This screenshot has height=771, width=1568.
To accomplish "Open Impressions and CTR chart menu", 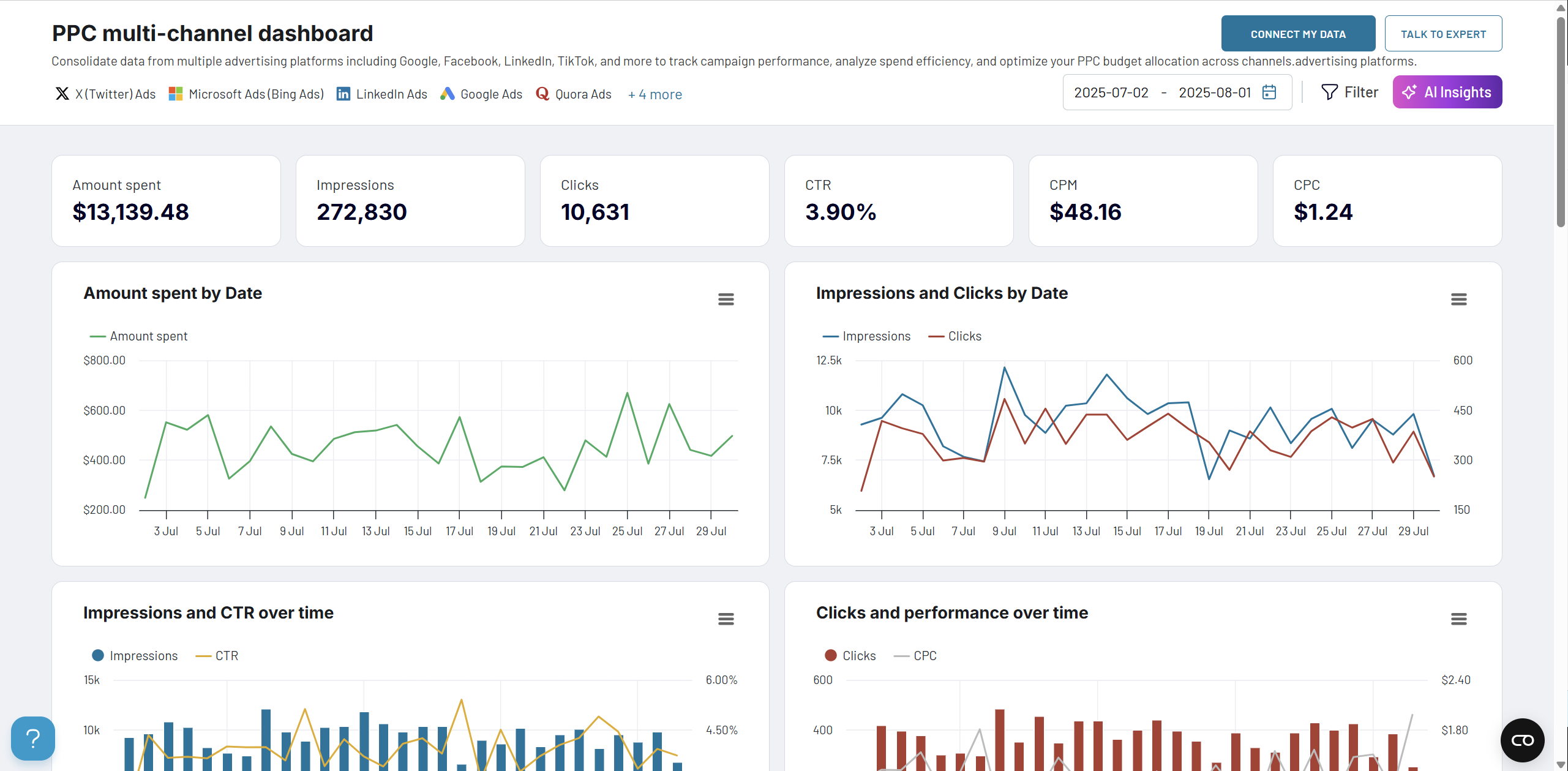I will click(x=726, y=619).
